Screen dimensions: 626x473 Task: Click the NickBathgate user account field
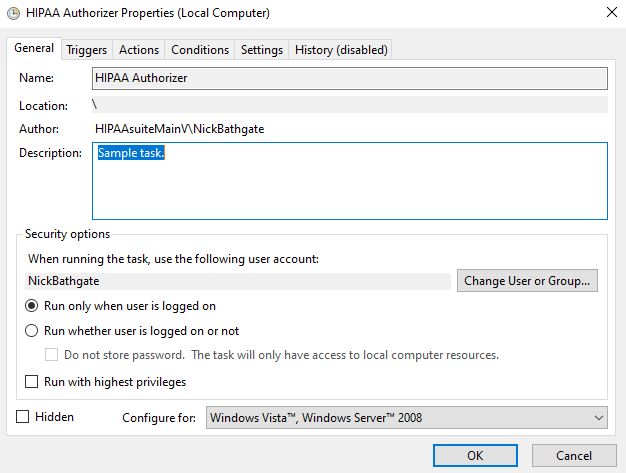coord(238,281)
